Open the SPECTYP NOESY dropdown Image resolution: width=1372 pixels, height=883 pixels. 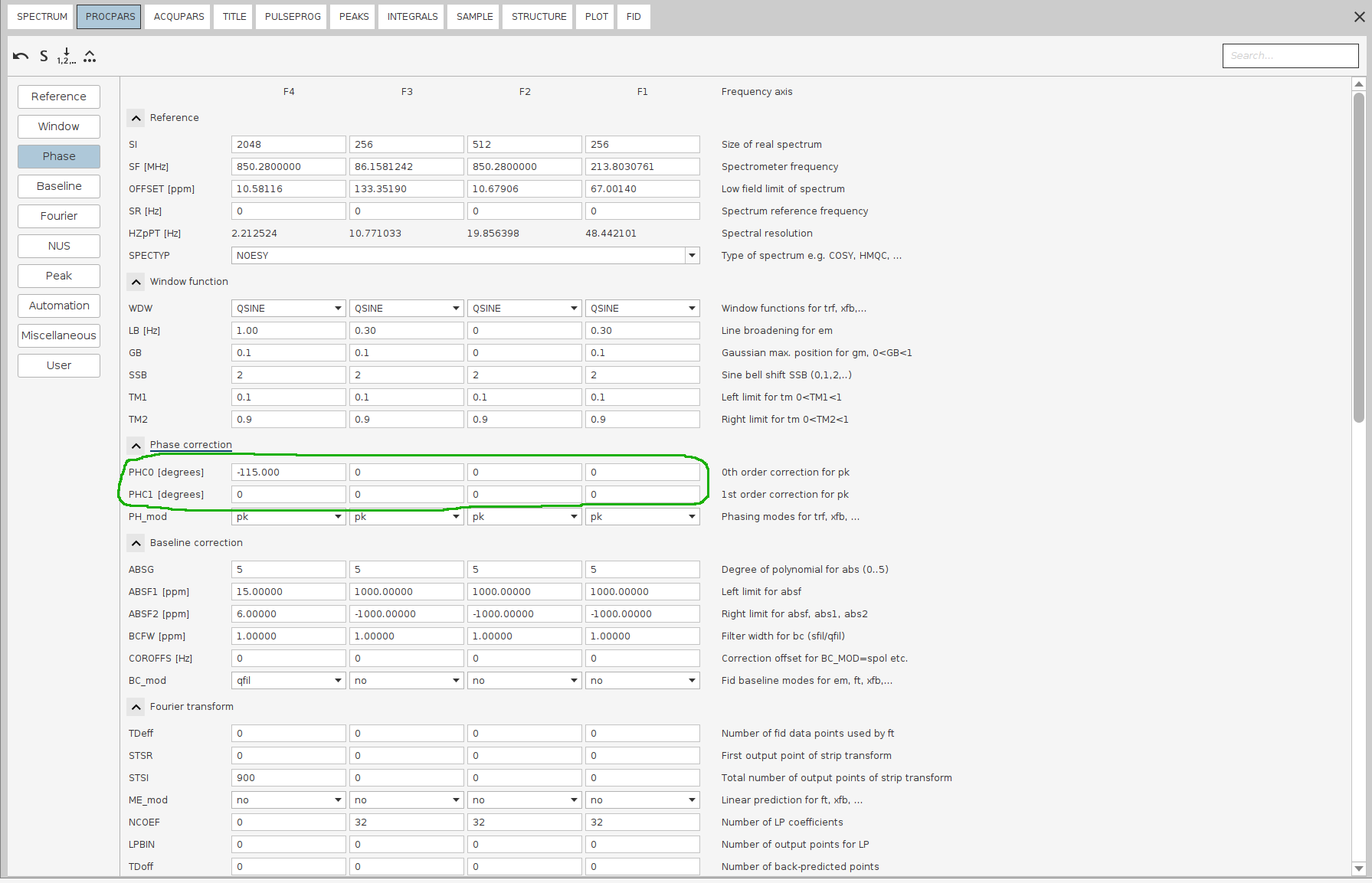(x=692, y=256)
